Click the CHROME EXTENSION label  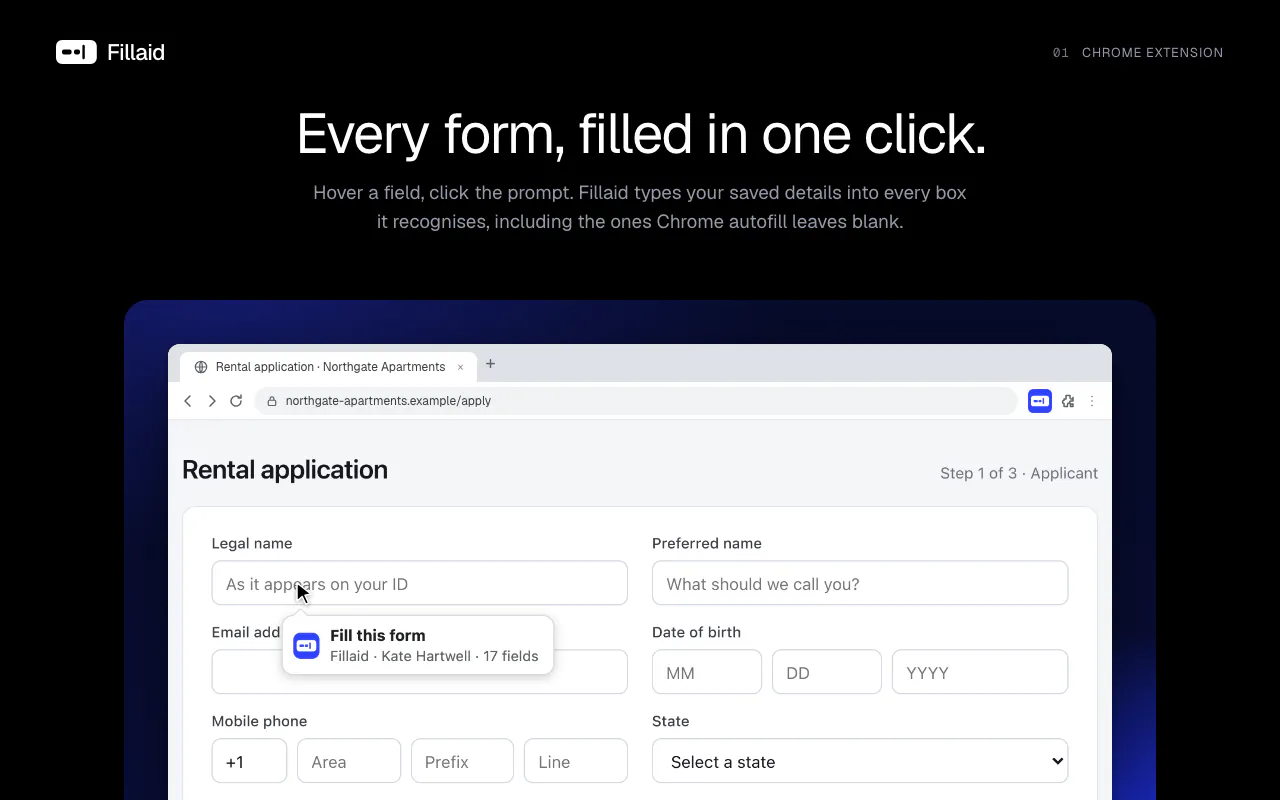[1152, 52]
